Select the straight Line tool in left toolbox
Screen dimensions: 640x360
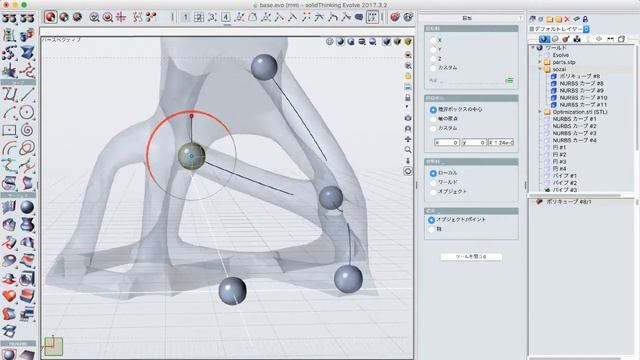[x=27, y=94]
